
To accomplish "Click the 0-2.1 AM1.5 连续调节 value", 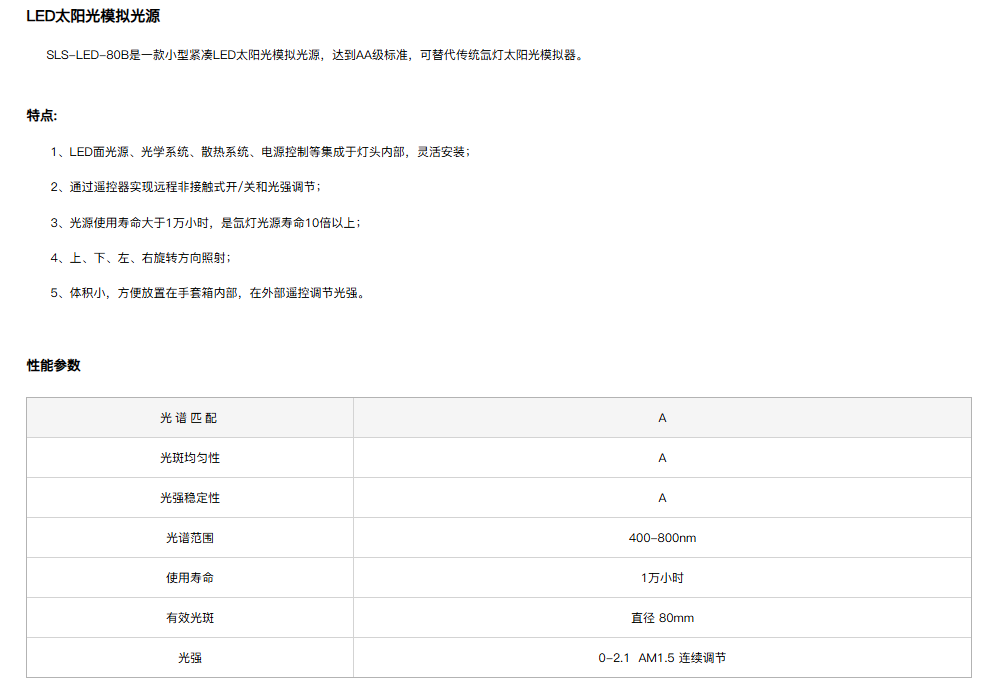I will tap(662, 658).
